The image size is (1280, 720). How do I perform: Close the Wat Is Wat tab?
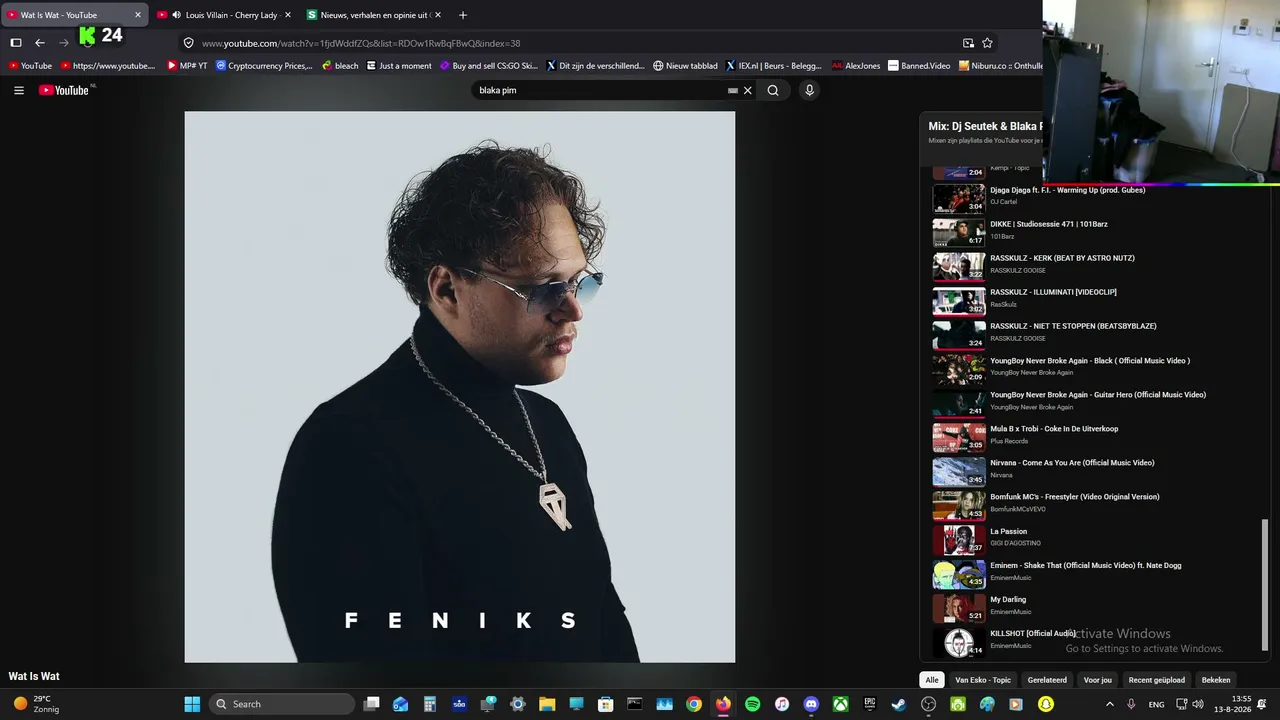click(138, 15)
